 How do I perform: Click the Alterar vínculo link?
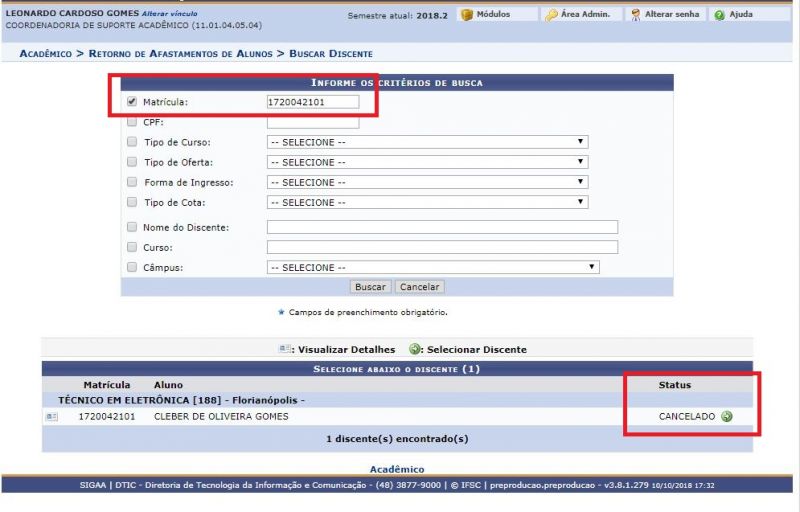pos(169,13)
